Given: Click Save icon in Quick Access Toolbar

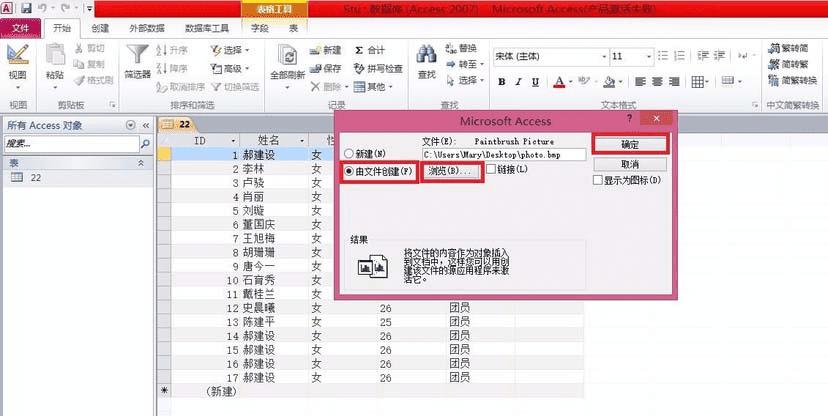Looking at the screenshot, I should coord(26,8).
